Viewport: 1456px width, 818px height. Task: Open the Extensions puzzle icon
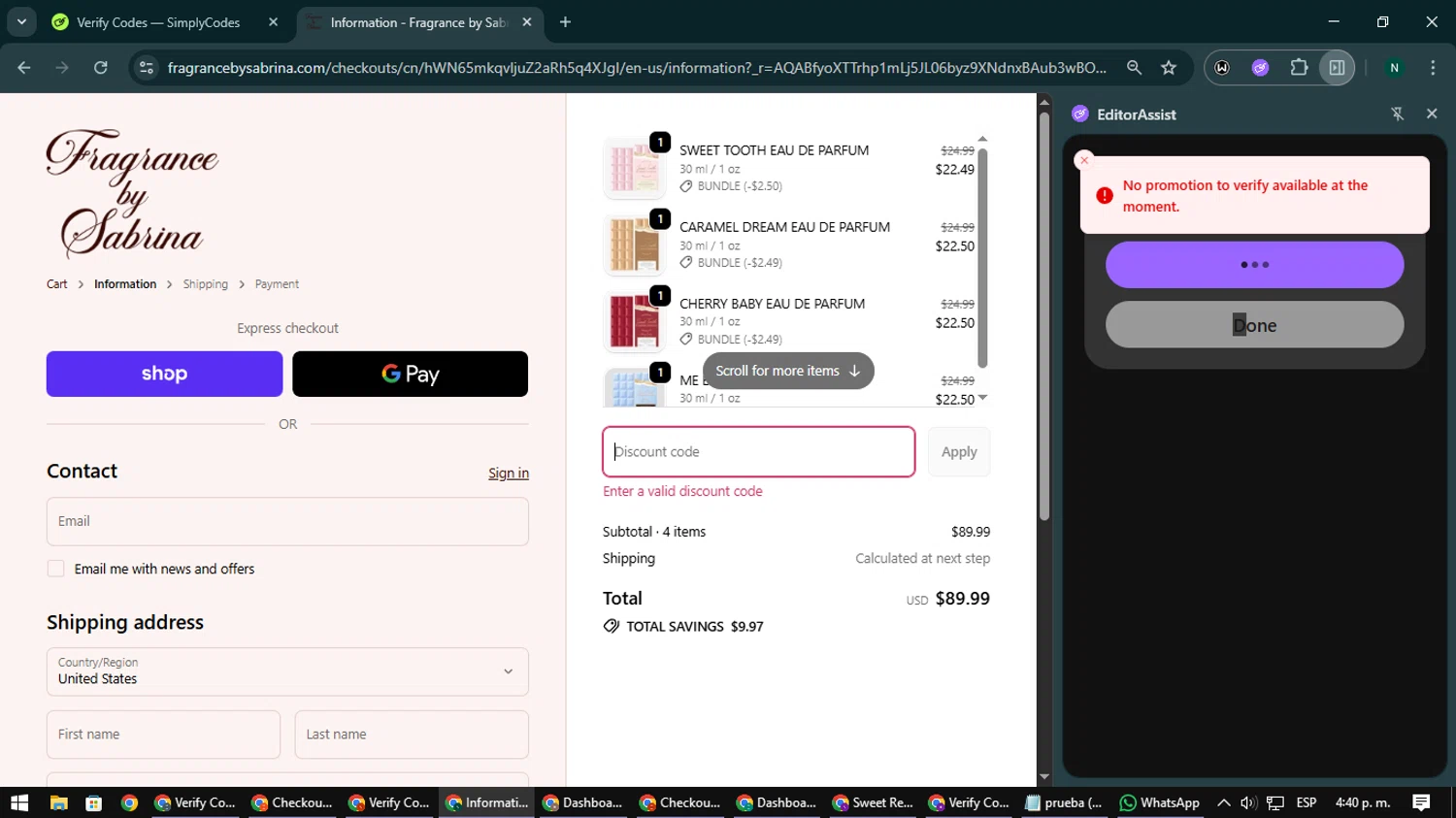1299,67
